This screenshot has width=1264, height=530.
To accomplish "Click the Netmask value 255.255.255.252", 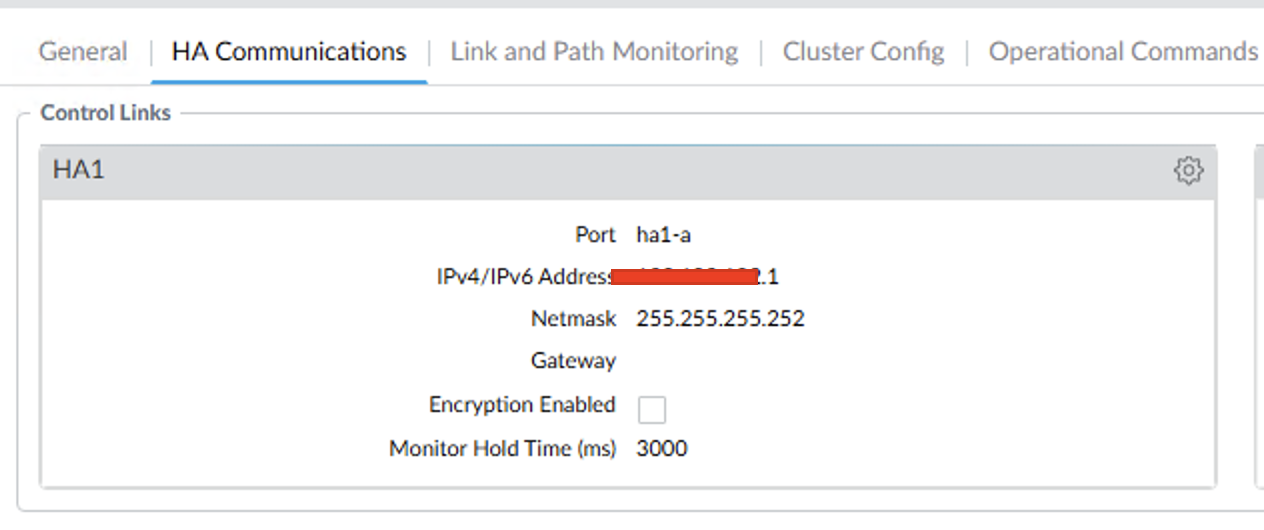I will 720,319.
